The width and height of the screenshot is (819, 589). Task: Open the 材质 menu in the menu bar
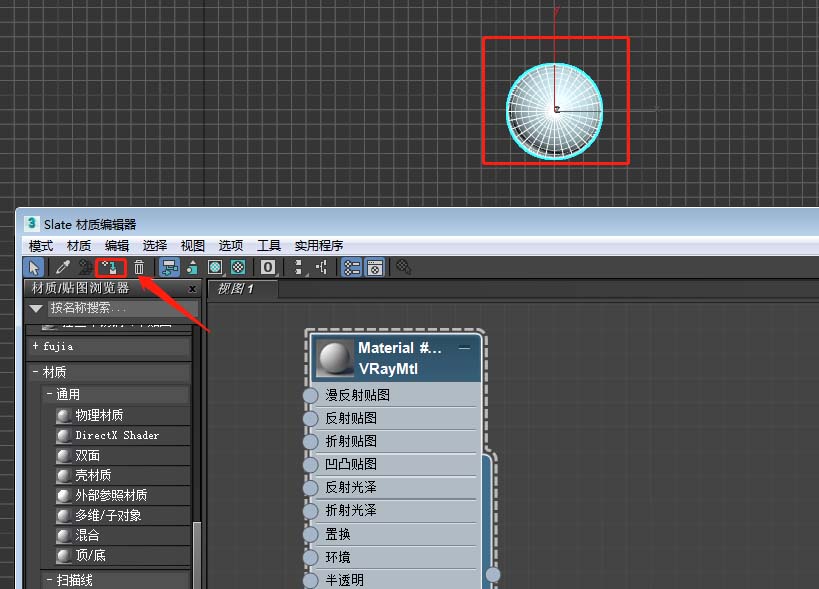pyautogui.click(x=79, y=245)
